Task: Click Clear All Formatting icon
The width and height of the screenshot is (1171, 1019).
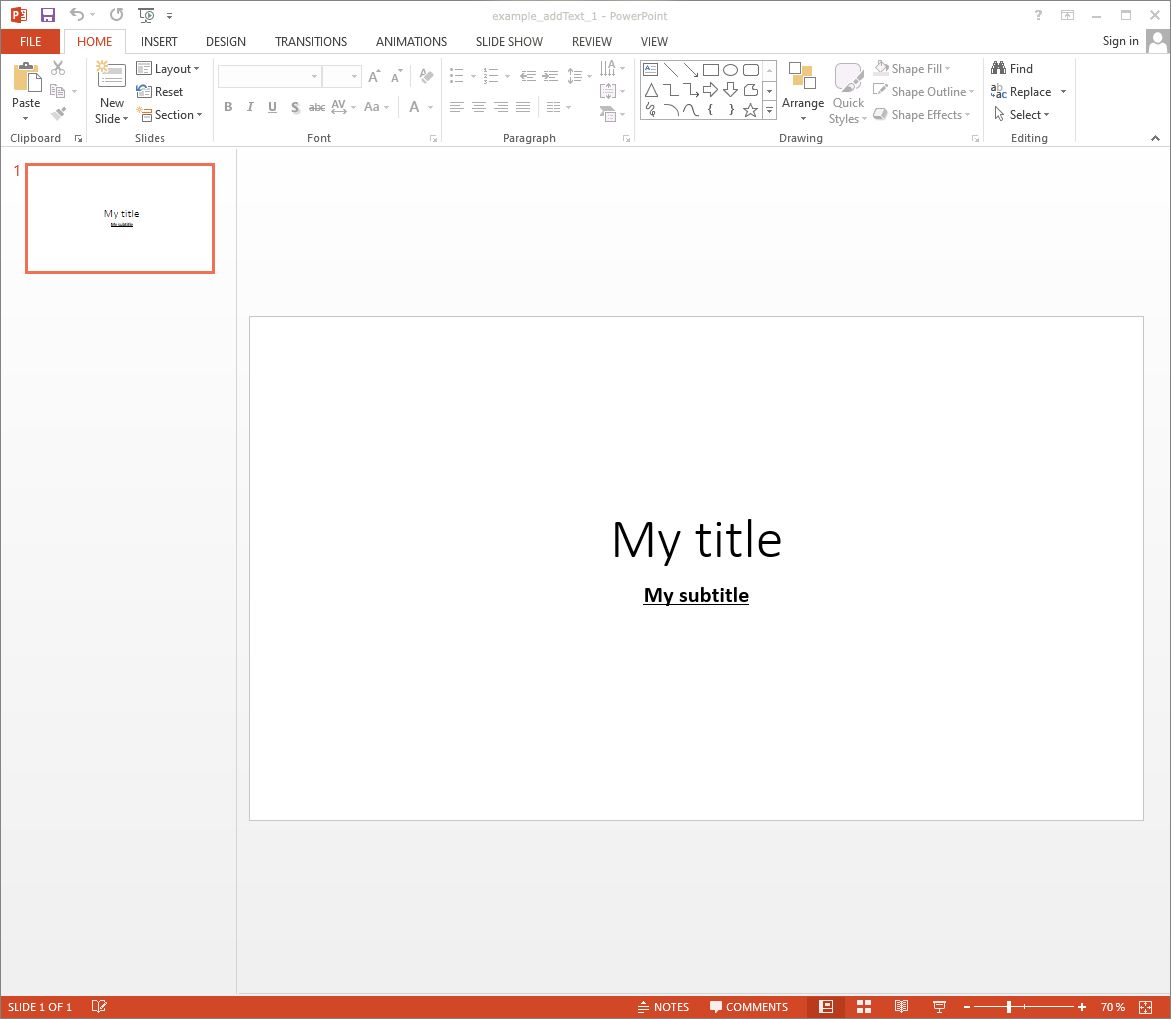Action: pyautogui.click(x=426, y=75)
